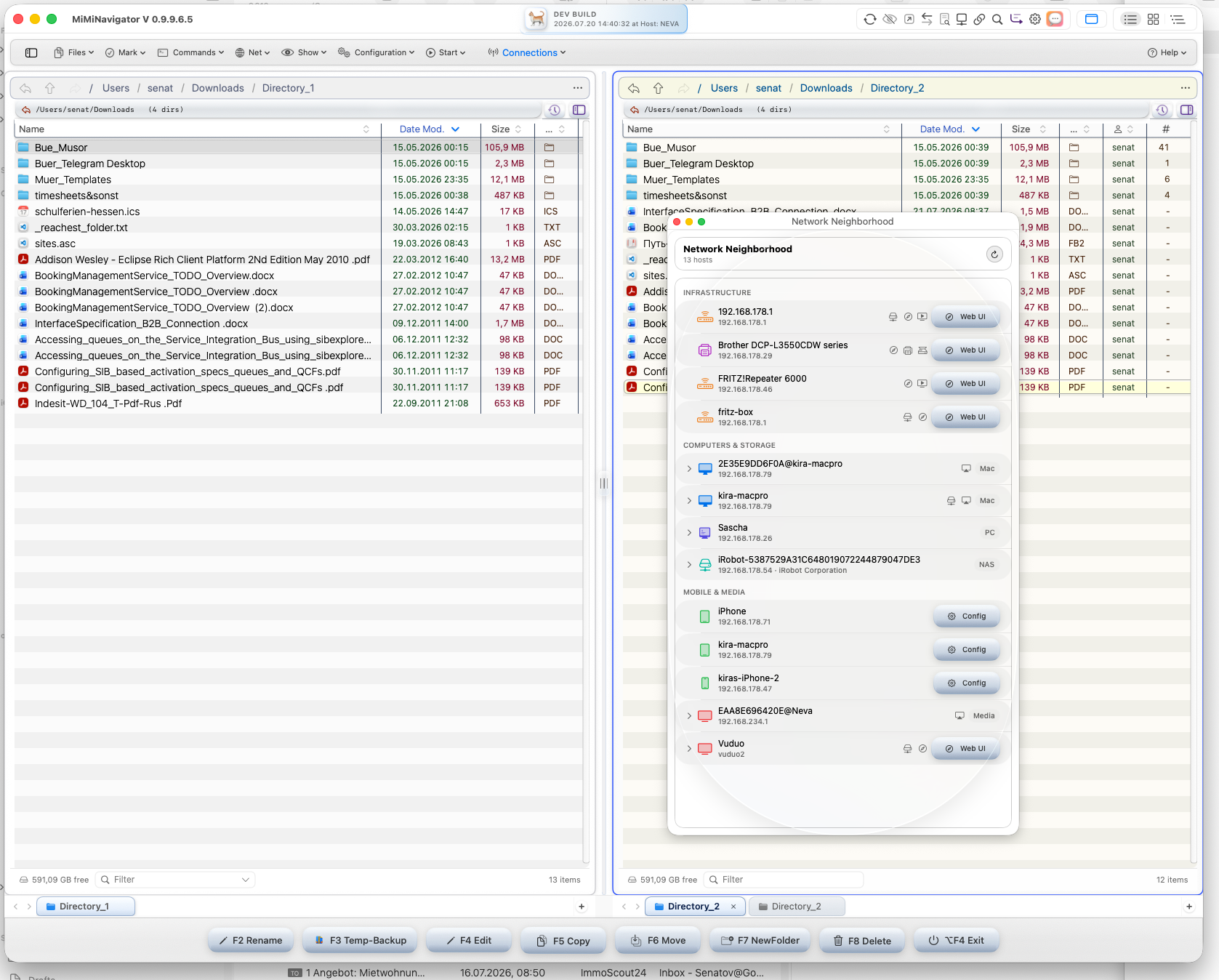Click the printer icon in the Brother row
Image resolution: width=1219 pixels, height=980 pixels.
click(908, 350)
